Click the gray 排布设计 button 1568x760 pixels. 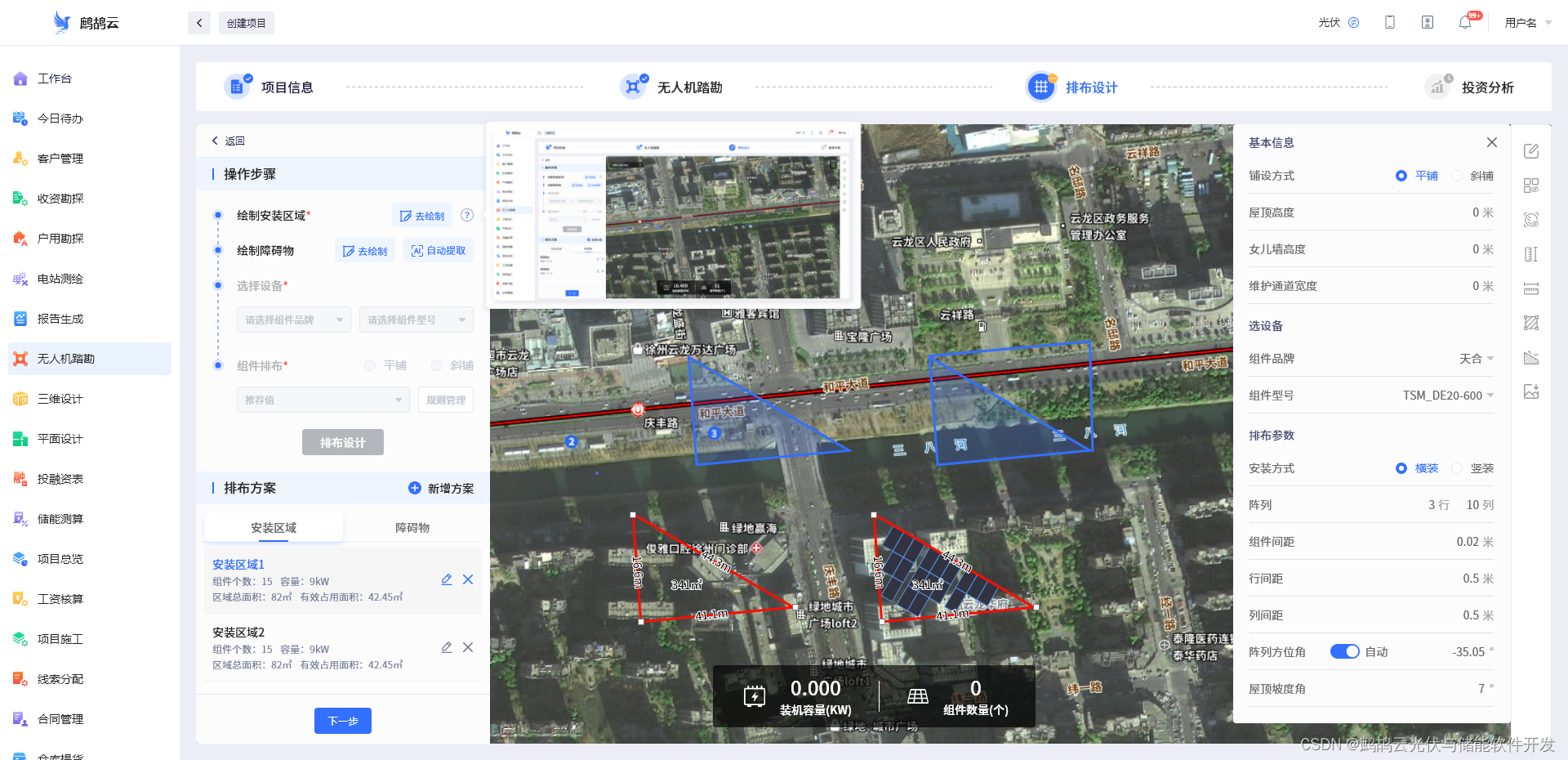(x=343, y=442)
